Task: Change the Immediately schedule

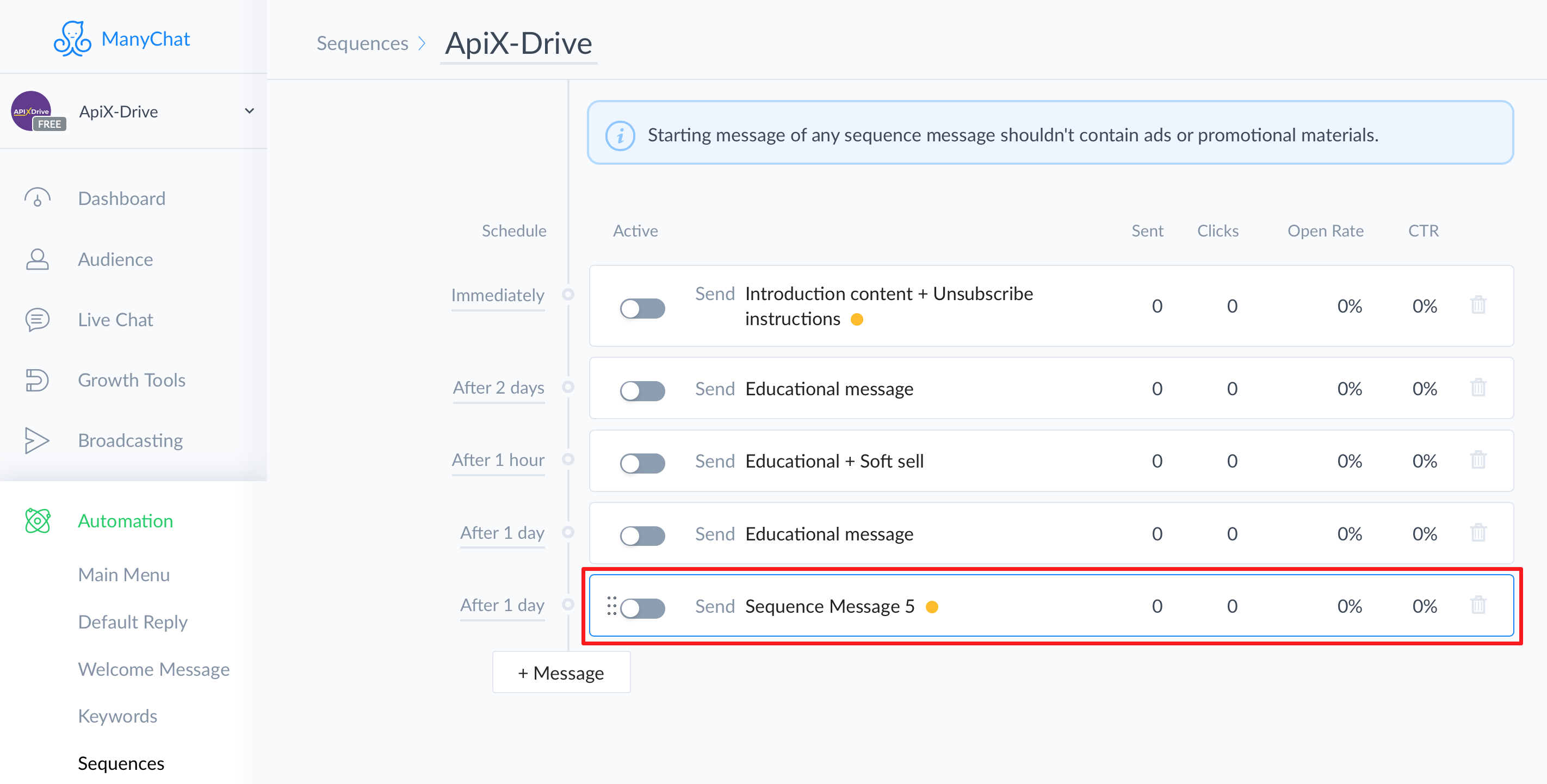Action: click(497, 295)
